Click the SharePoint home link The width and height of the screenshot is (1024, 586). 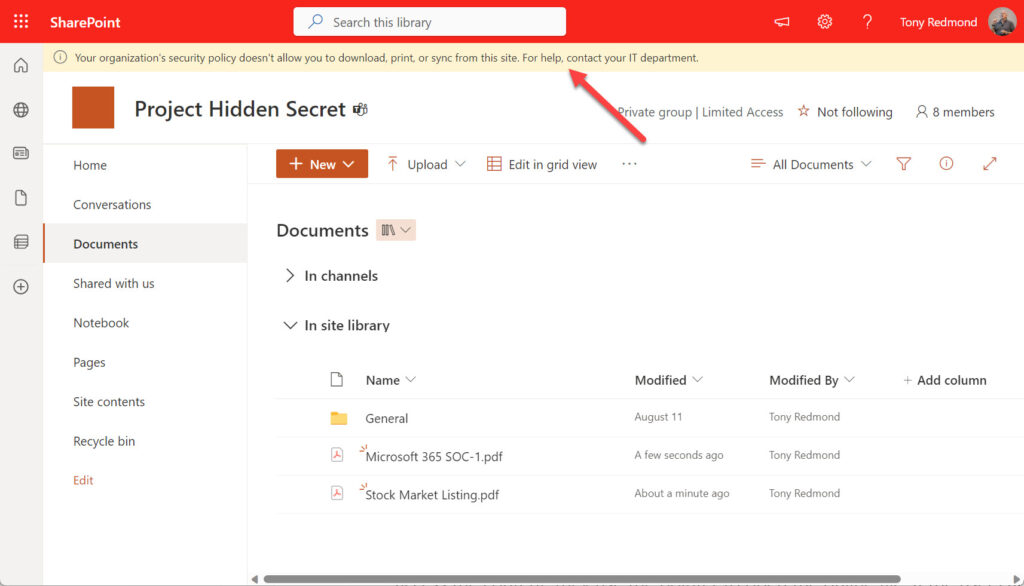tap(85, 22)
